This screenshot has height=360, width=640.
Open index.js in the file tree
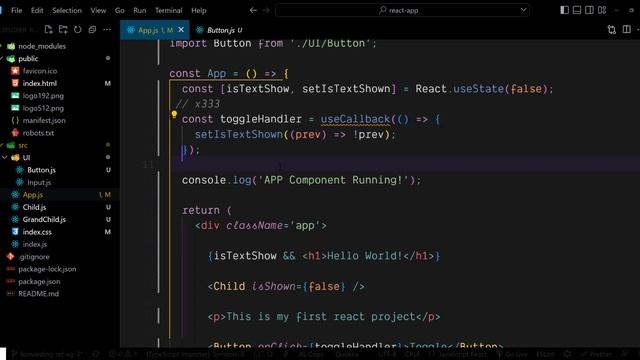pyautogui.click(x=34, y=244)
